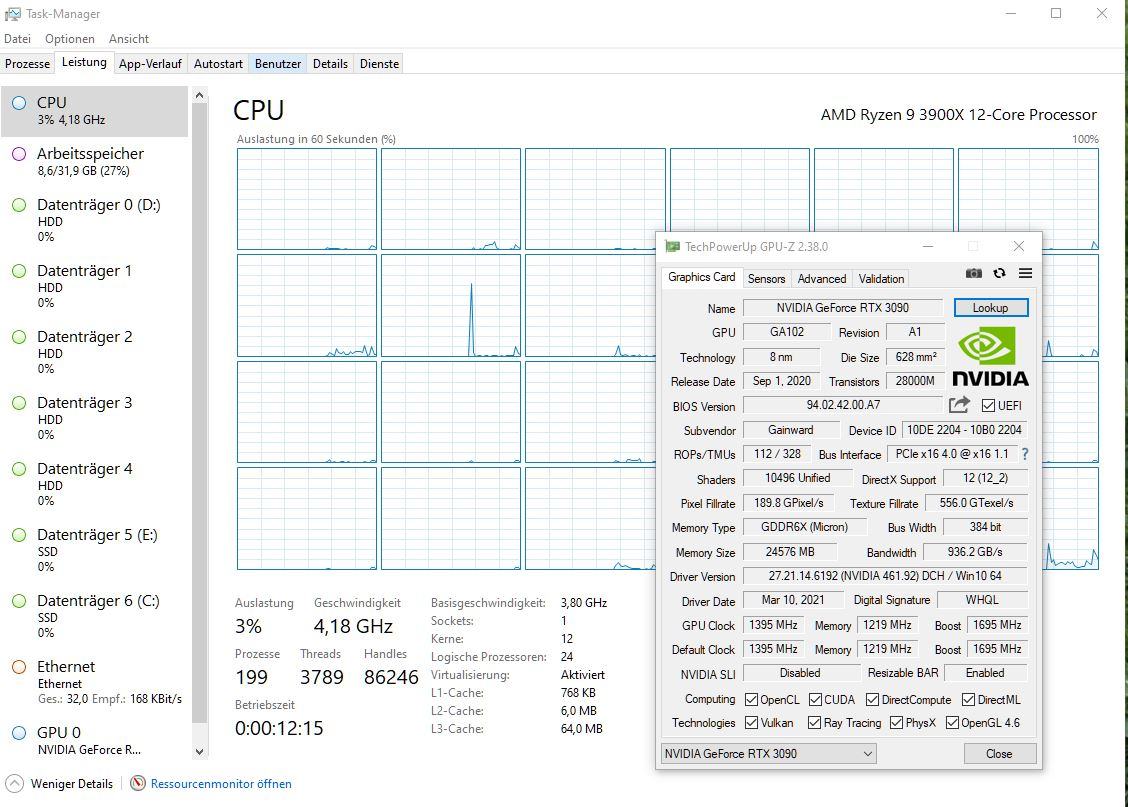Click the sidebar scroll down arrow
This screenshot has width=1128, height=807.
pos(199,752)
